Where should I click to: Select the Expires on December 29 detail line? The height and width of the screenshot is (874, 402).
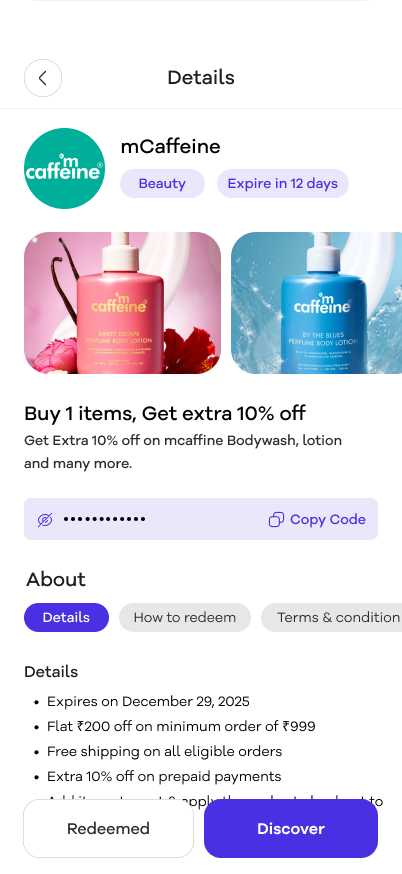pyautogui.click(x=148, y=701)
